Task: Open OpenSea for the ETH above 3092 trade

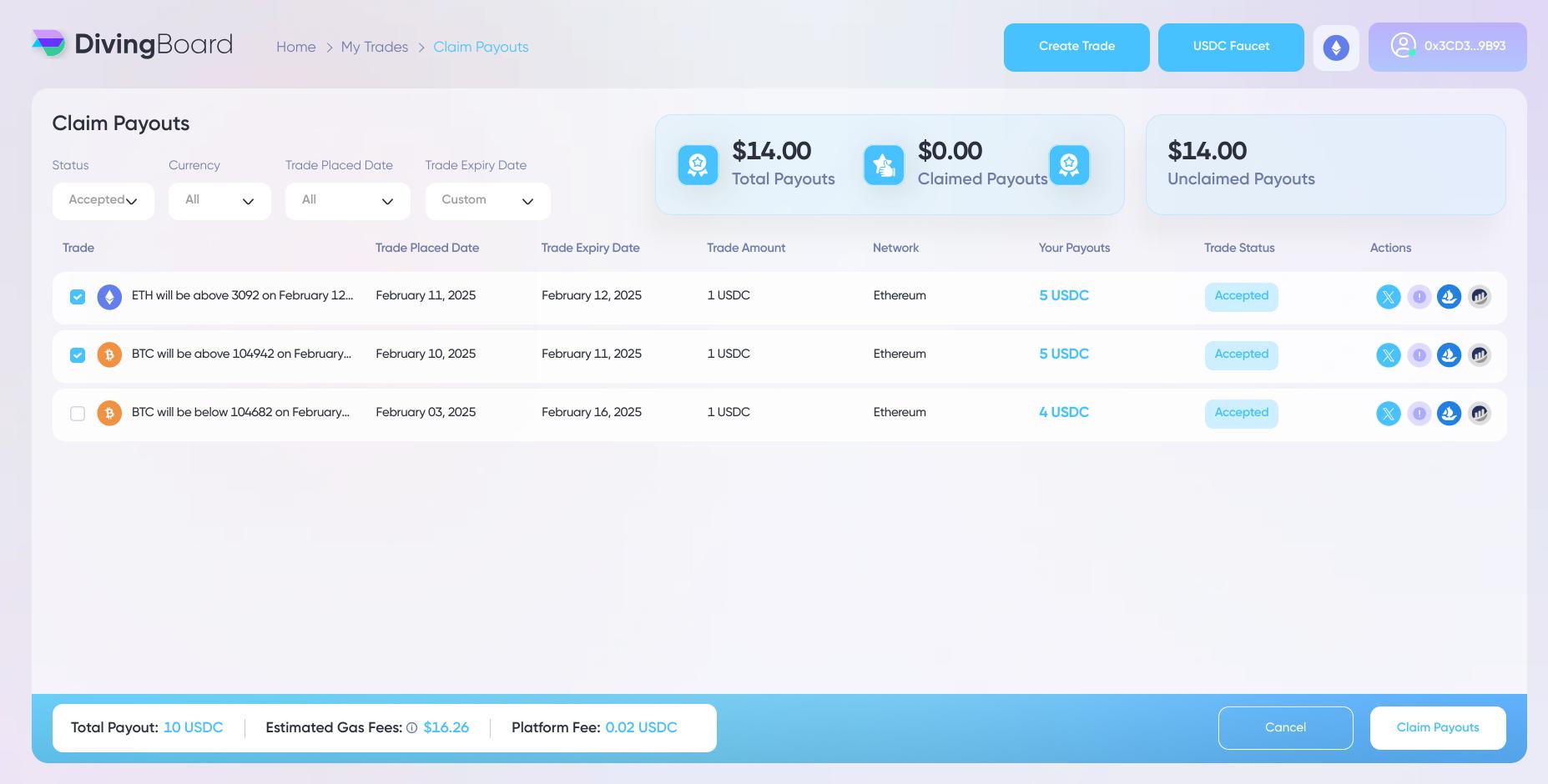Action: (1449, 296)
